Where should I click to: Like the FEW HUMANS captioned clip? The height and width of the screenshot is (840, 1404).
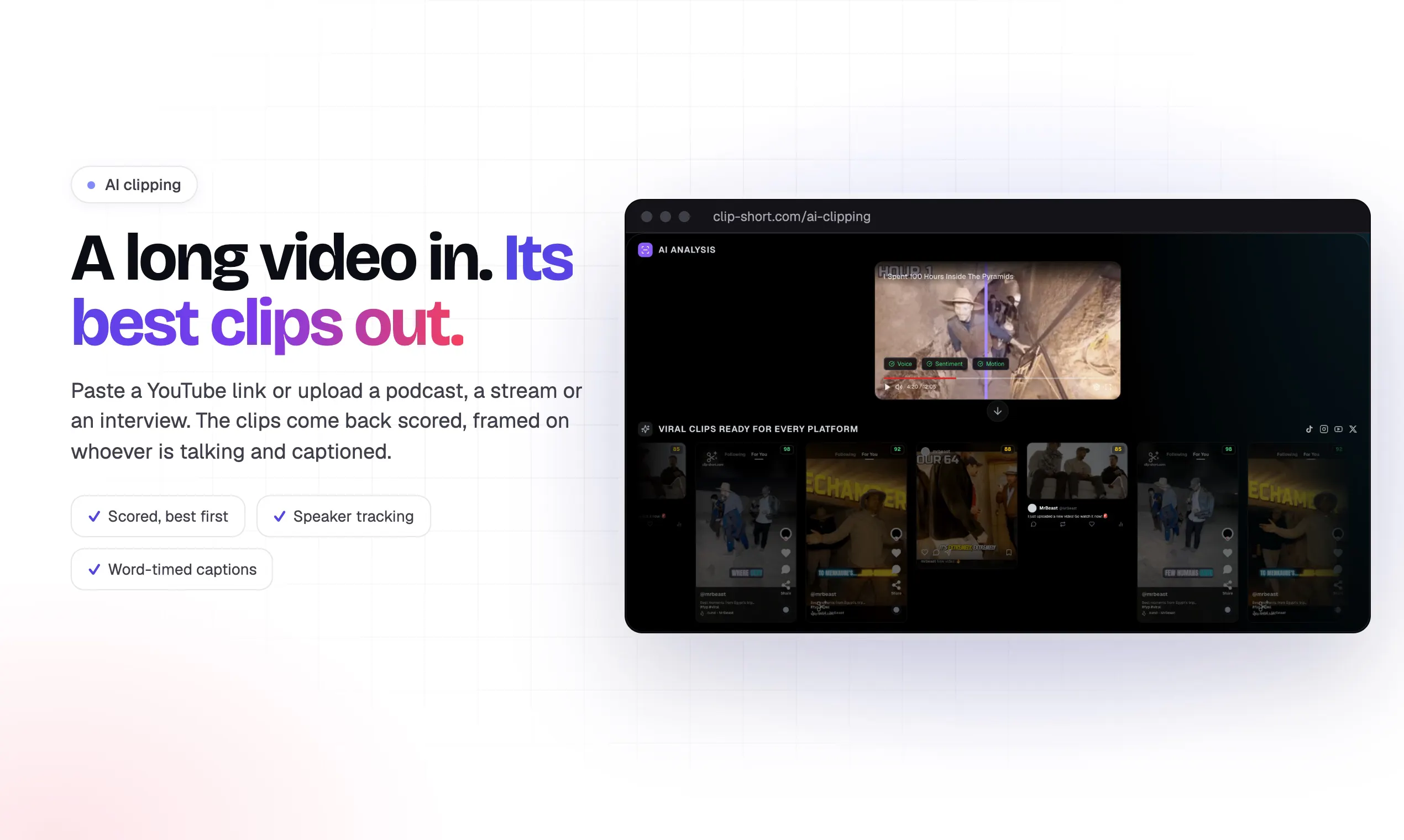[x=1227, y=553]
